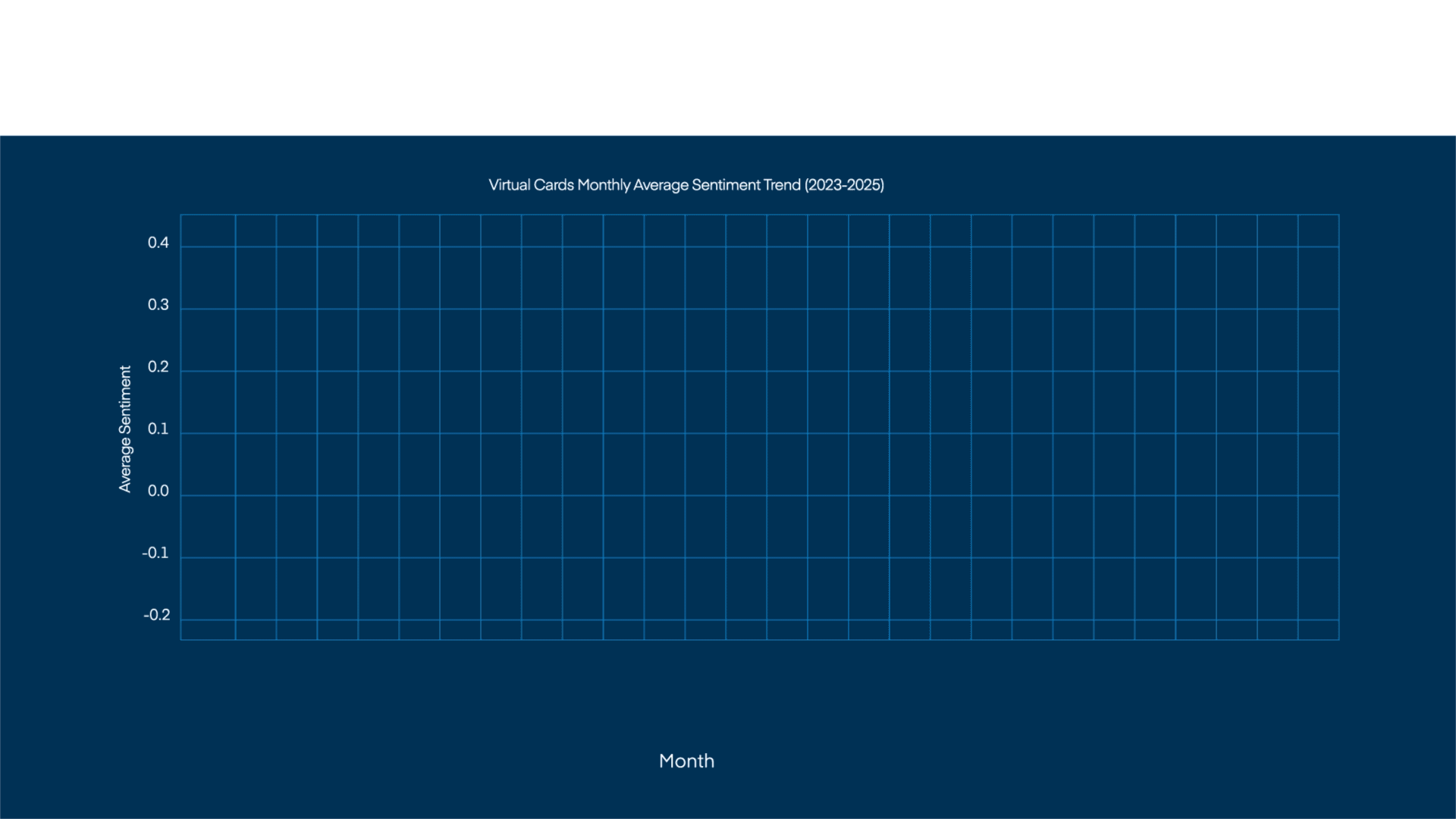Click the chart title Virtual Cards Monthly Average Sentiment Trend
This screenshot has width=1456, height=819.
[x=686, y=185]
